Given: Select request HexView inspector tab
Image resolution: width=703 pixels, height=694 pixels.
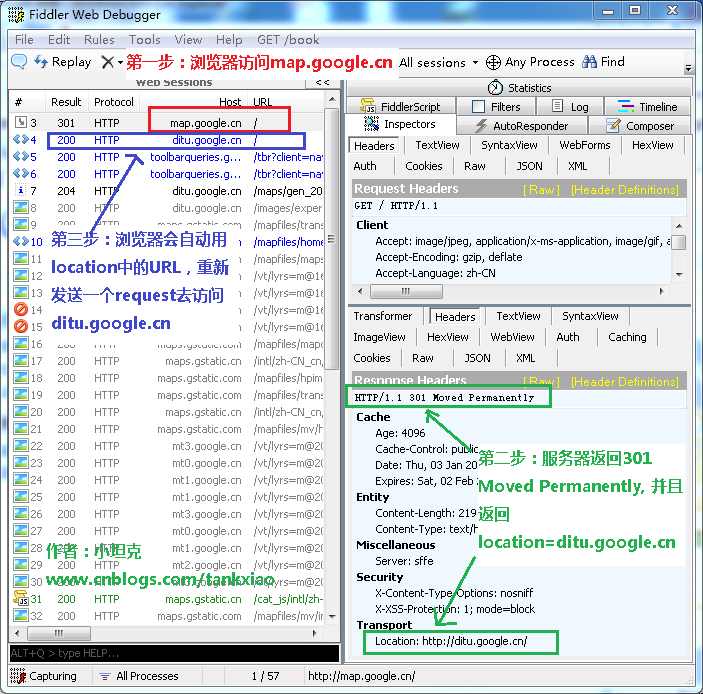Looking at the screenshot, I should [x=652, y=145].
